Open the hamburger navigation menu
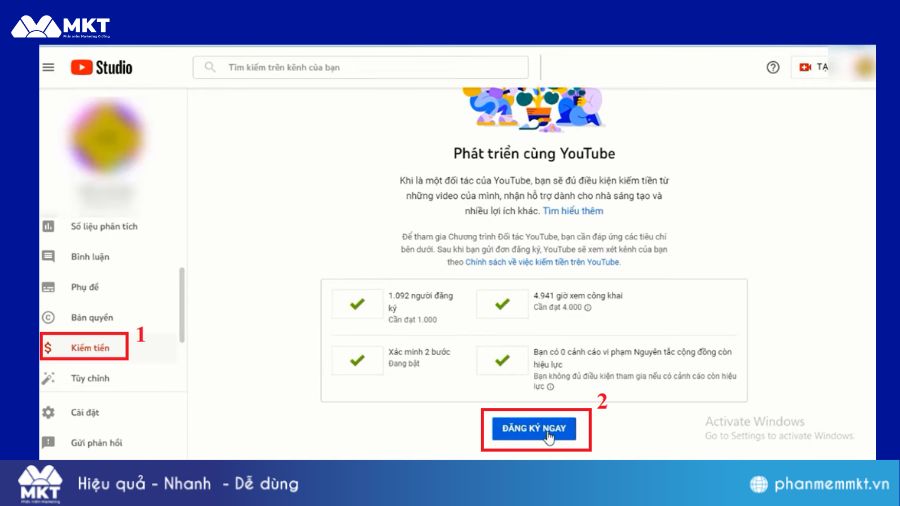Screen dimensions: 900x506 tap(48, 67)
